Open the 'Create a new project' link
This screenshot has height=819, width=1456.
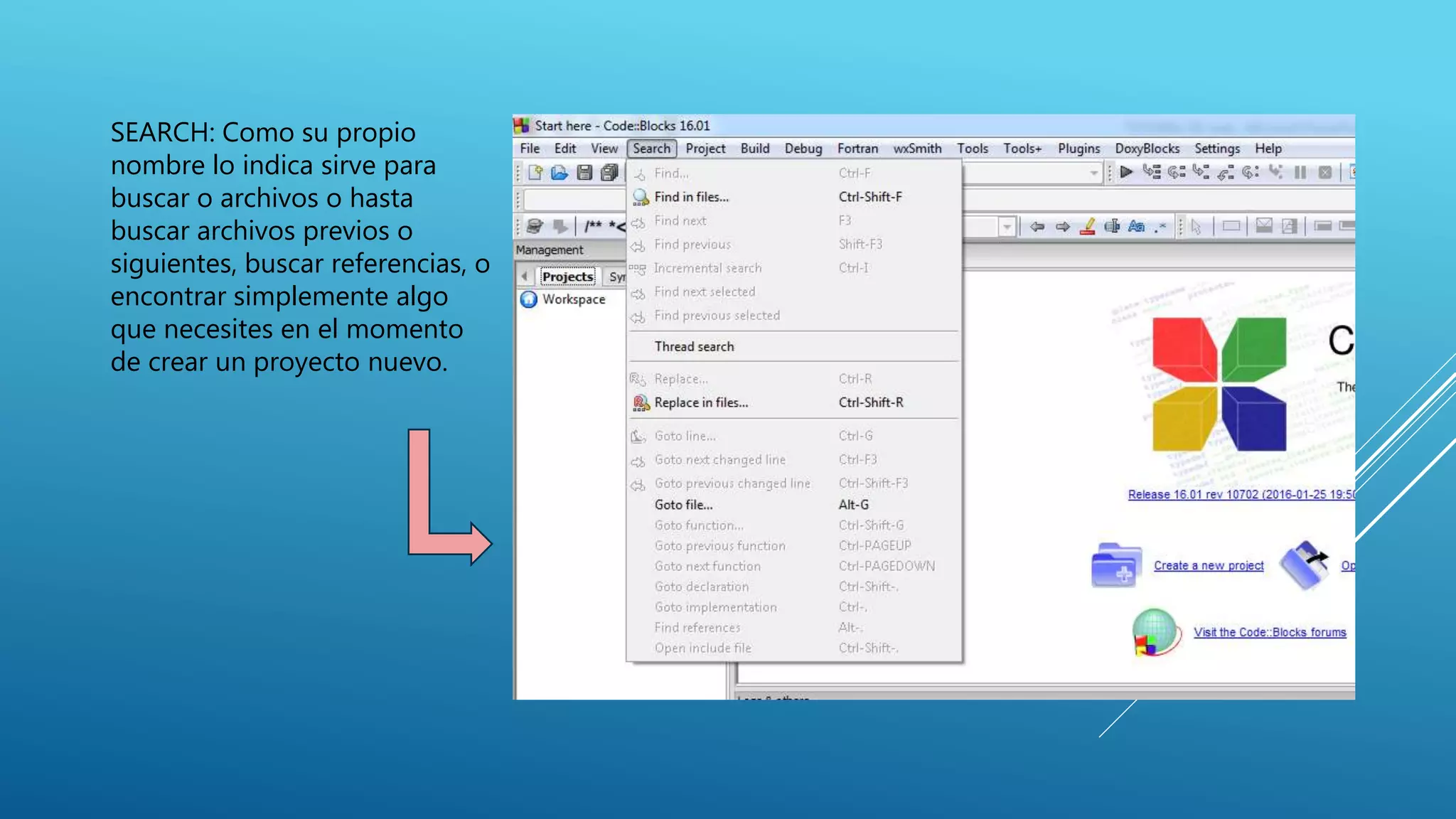click(1209, 566)
